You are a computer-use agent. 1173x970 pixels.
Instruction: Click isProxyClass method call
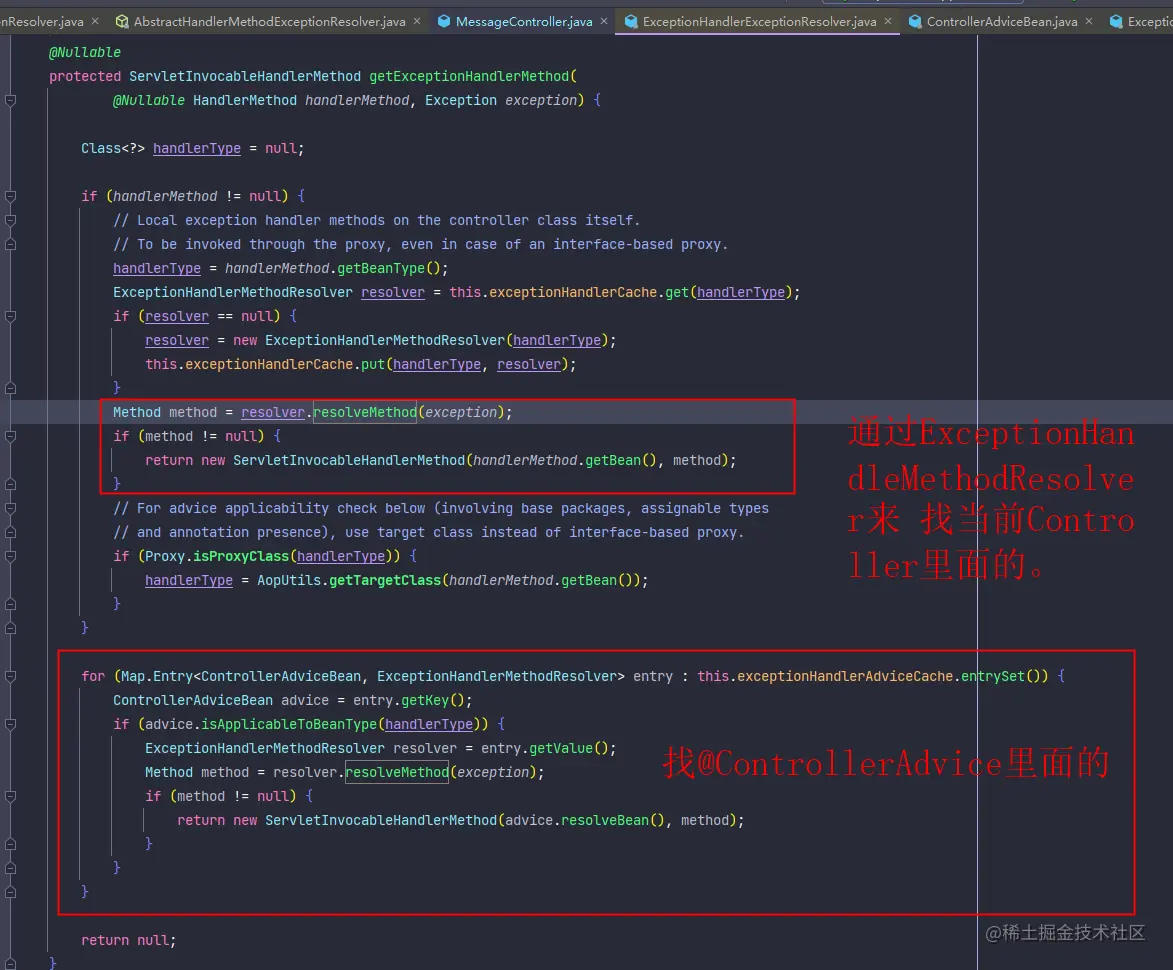(x=241, y=556)
